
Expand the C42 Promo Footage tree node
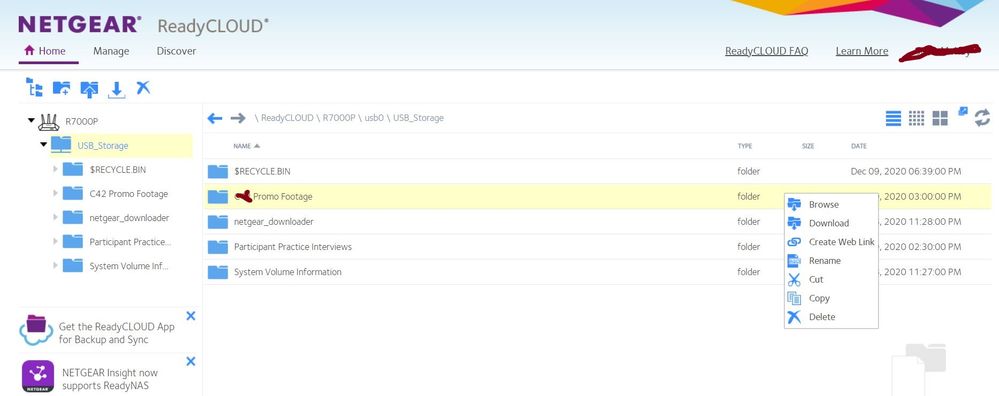tap(56, 193)
